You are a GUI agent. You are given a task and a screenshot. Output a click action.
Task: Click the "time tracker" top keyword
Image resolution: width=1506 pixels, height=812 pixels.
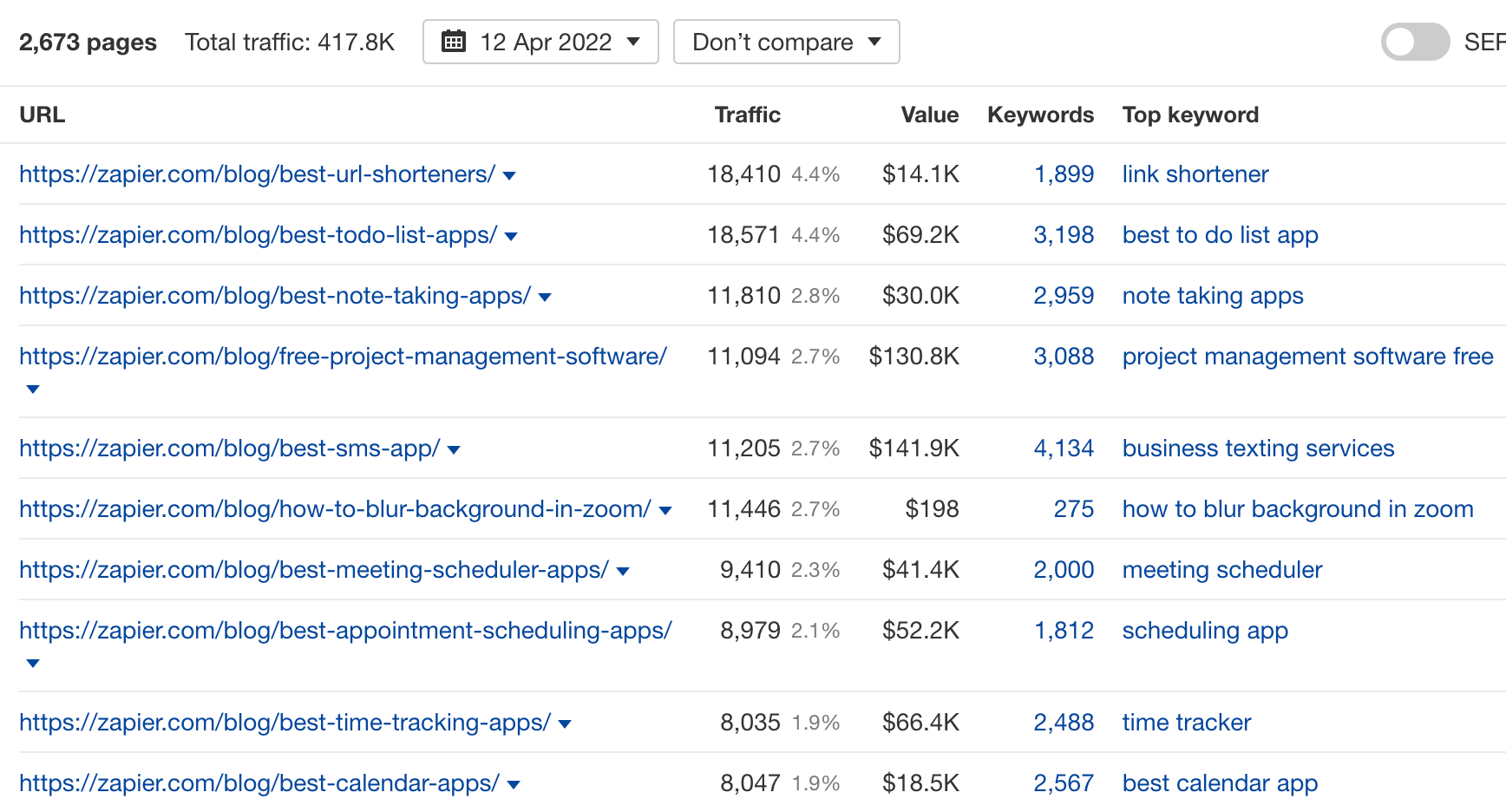click(x=1187, y=722)
